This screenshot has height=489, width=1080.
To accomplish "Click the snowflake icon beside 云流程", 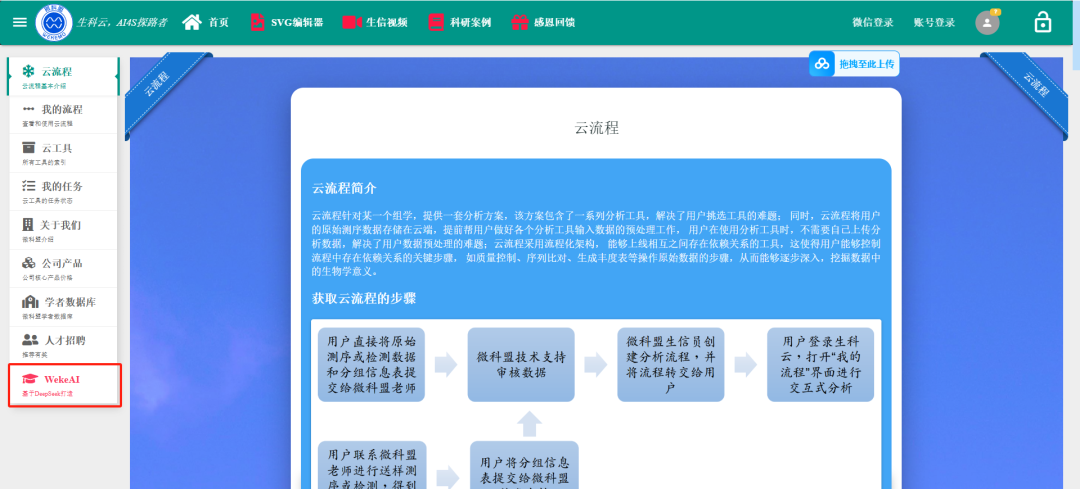I will (28, 71).
